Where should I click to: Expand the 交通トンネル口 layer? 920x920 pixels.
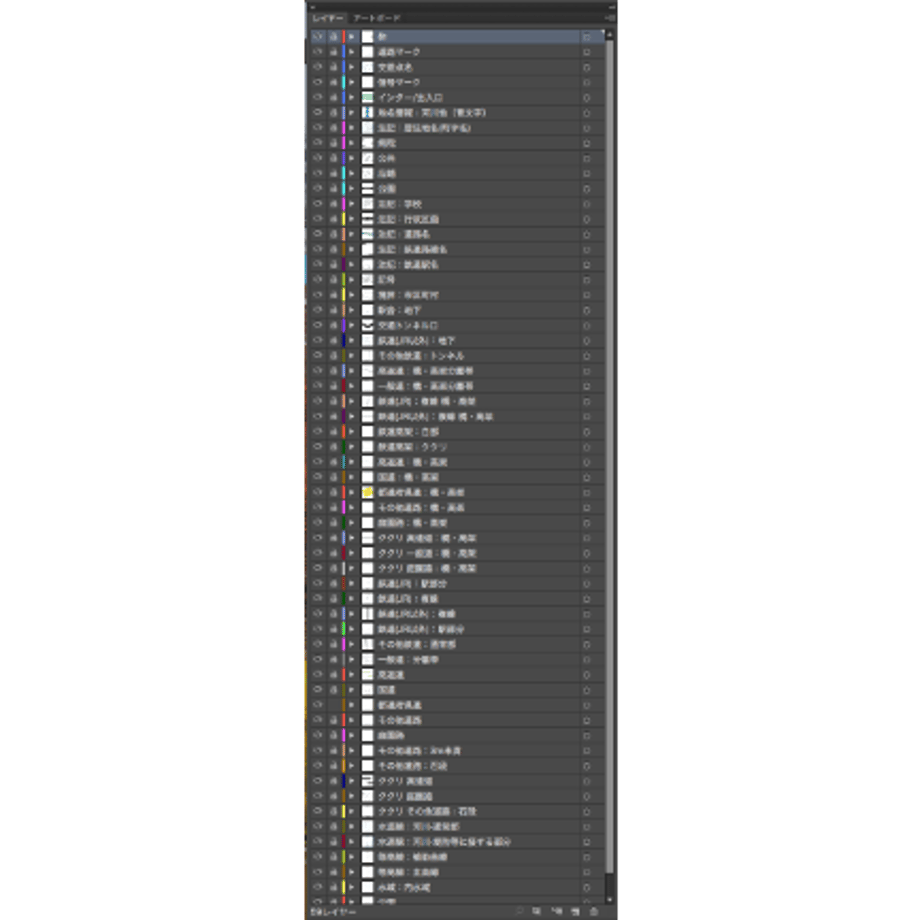[x=352, y=325]
